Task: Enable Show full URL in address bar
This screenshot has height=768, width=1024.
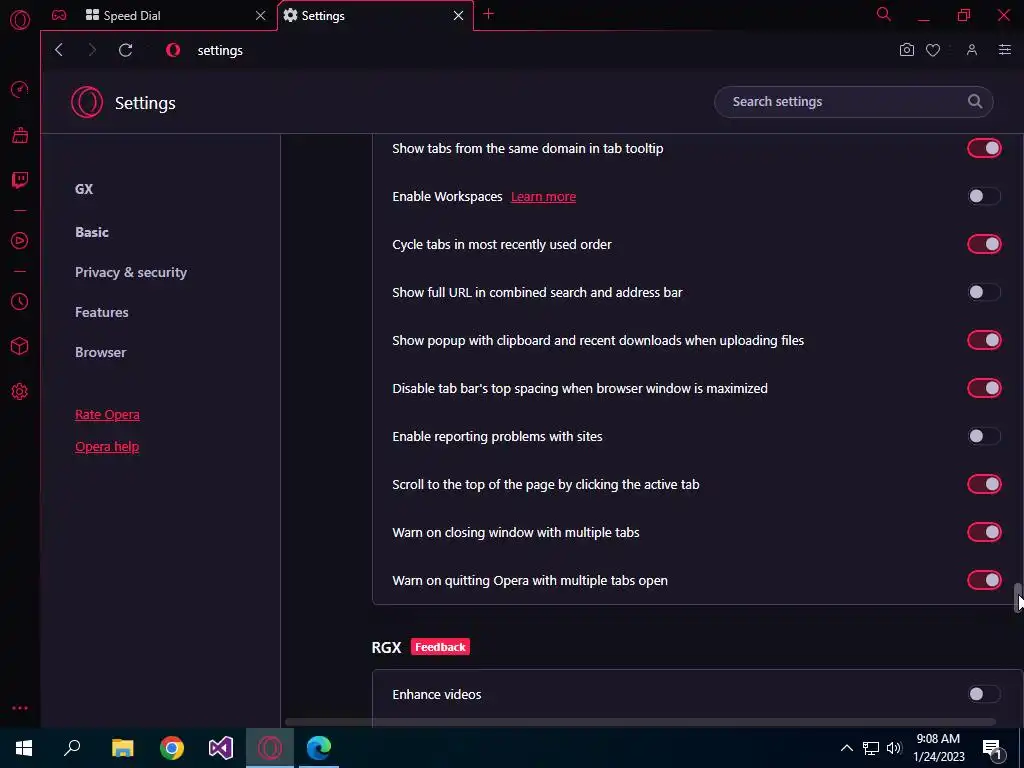Action: (x=984, y=292)
